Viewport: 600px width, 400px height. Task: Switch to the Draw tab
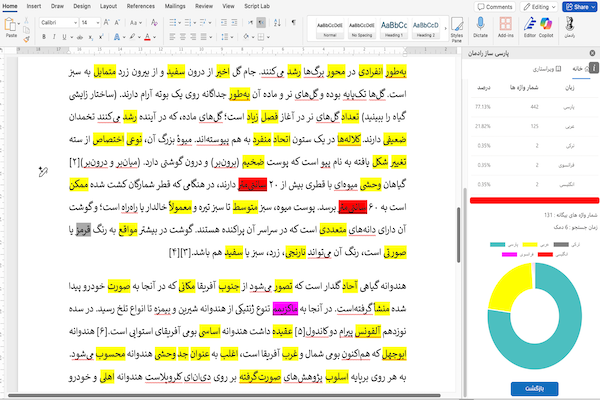[57, 6]
